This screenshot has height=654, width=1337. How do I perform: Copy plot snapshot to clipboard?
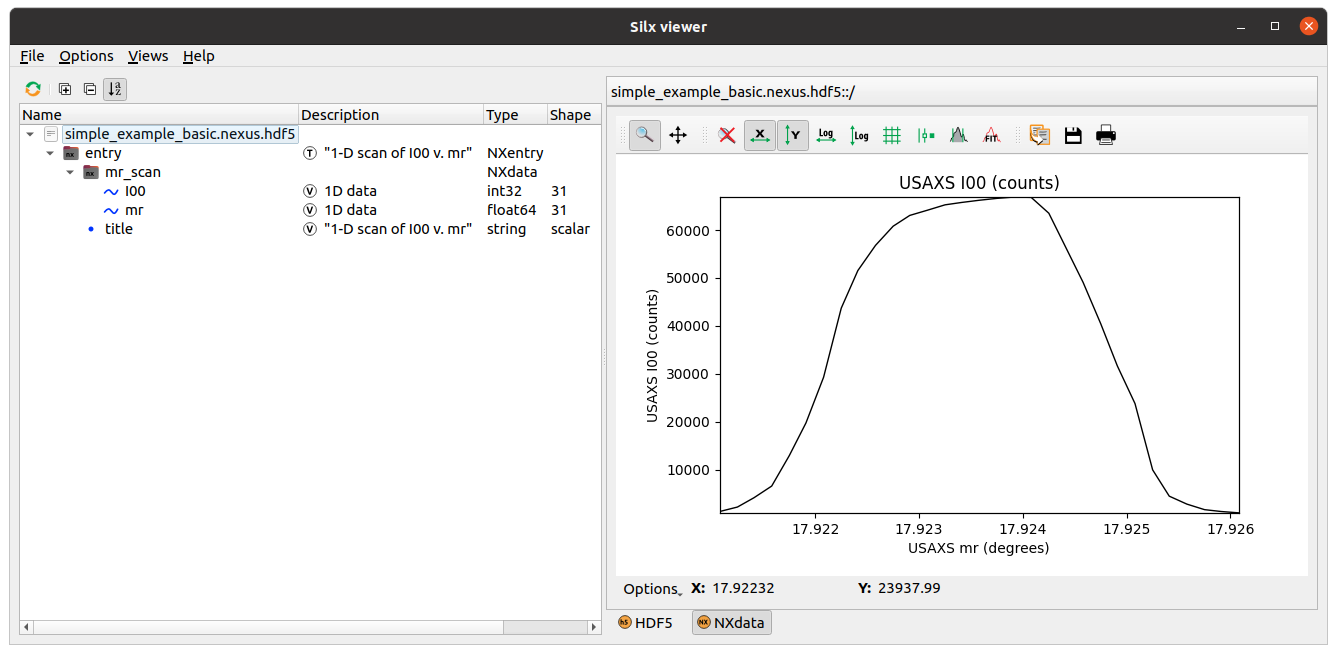click(x=1039, y=135)
